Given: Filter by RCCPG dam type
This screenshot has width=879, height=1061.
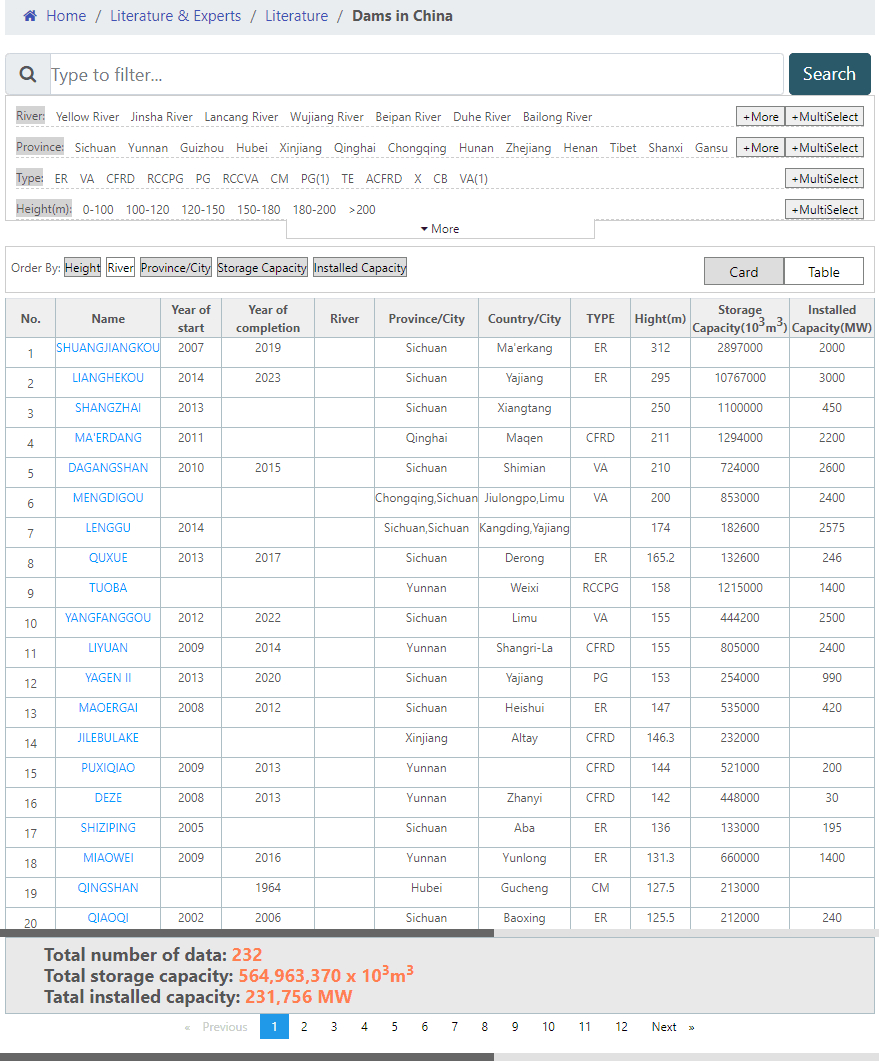Looking at the screenshot, I should pos(165,179).
